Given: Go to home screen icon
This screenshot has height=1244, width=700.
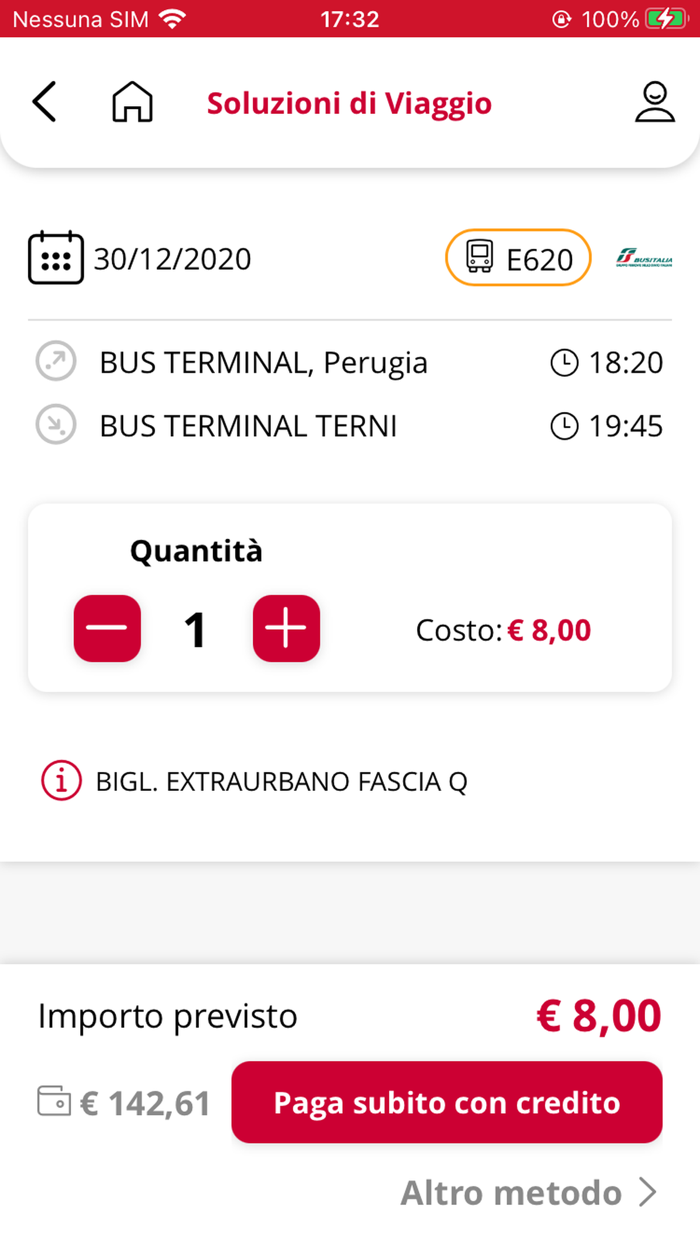Looking at the screenshot, I should (x=132, y=103).
